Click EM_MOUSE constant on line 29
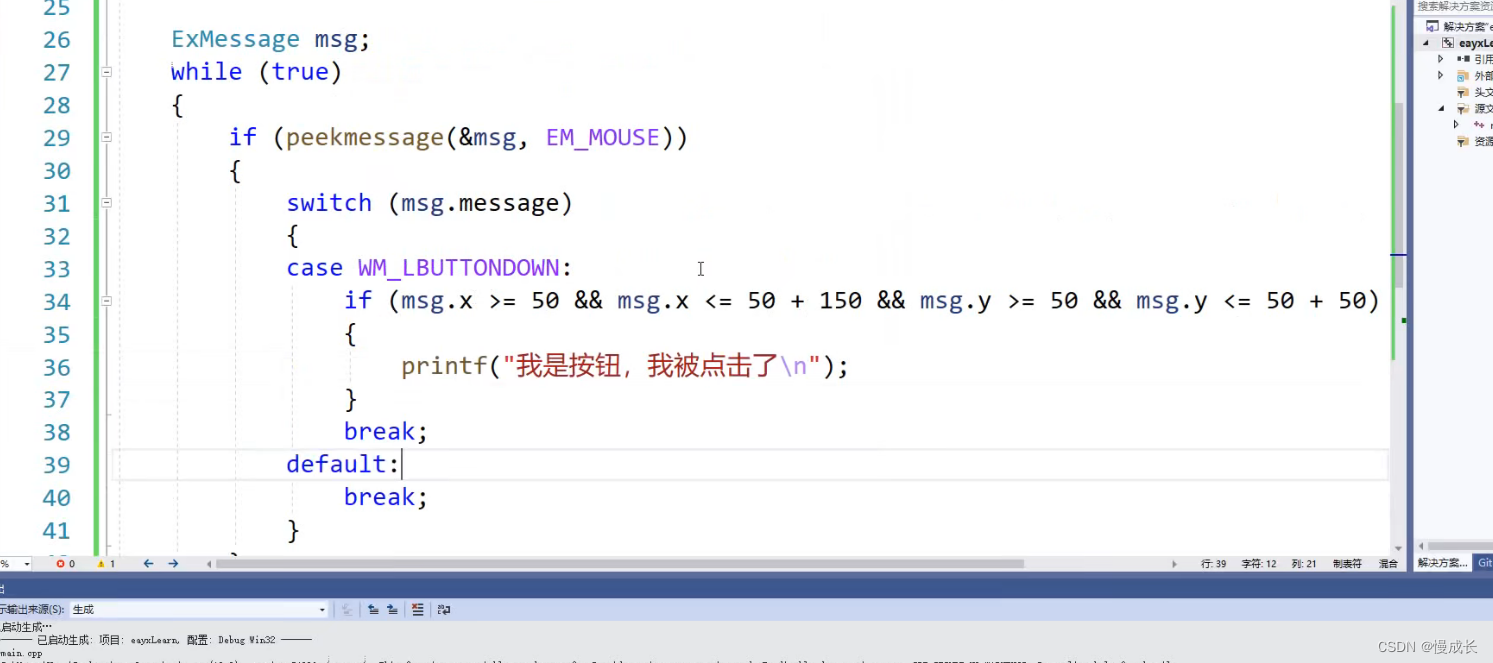 (x=603, y=138)
